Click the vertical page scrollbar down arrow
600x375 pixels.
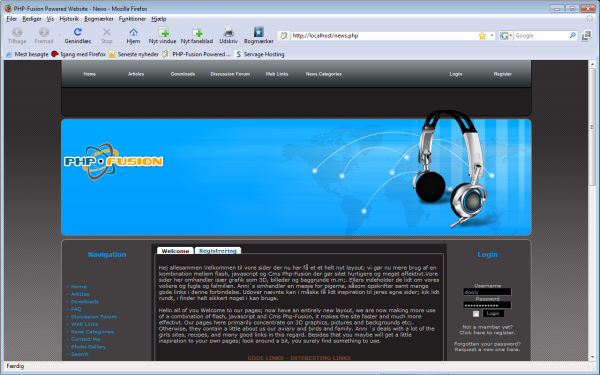coord(592,357)
